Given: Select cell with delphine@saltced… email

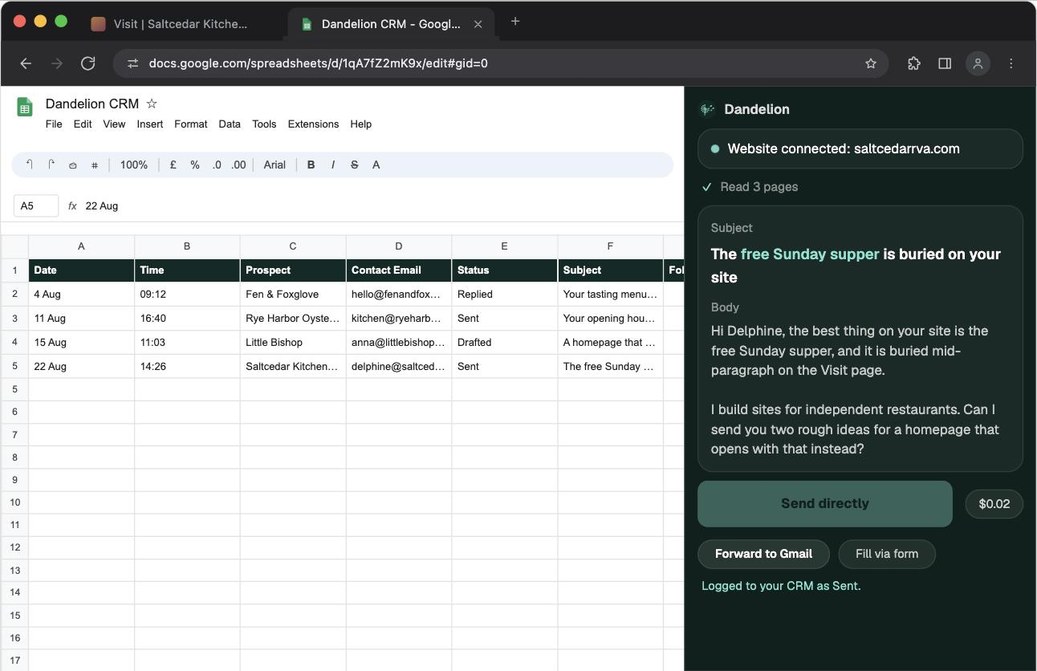Looking at the screenshot, I should point(399,366).
